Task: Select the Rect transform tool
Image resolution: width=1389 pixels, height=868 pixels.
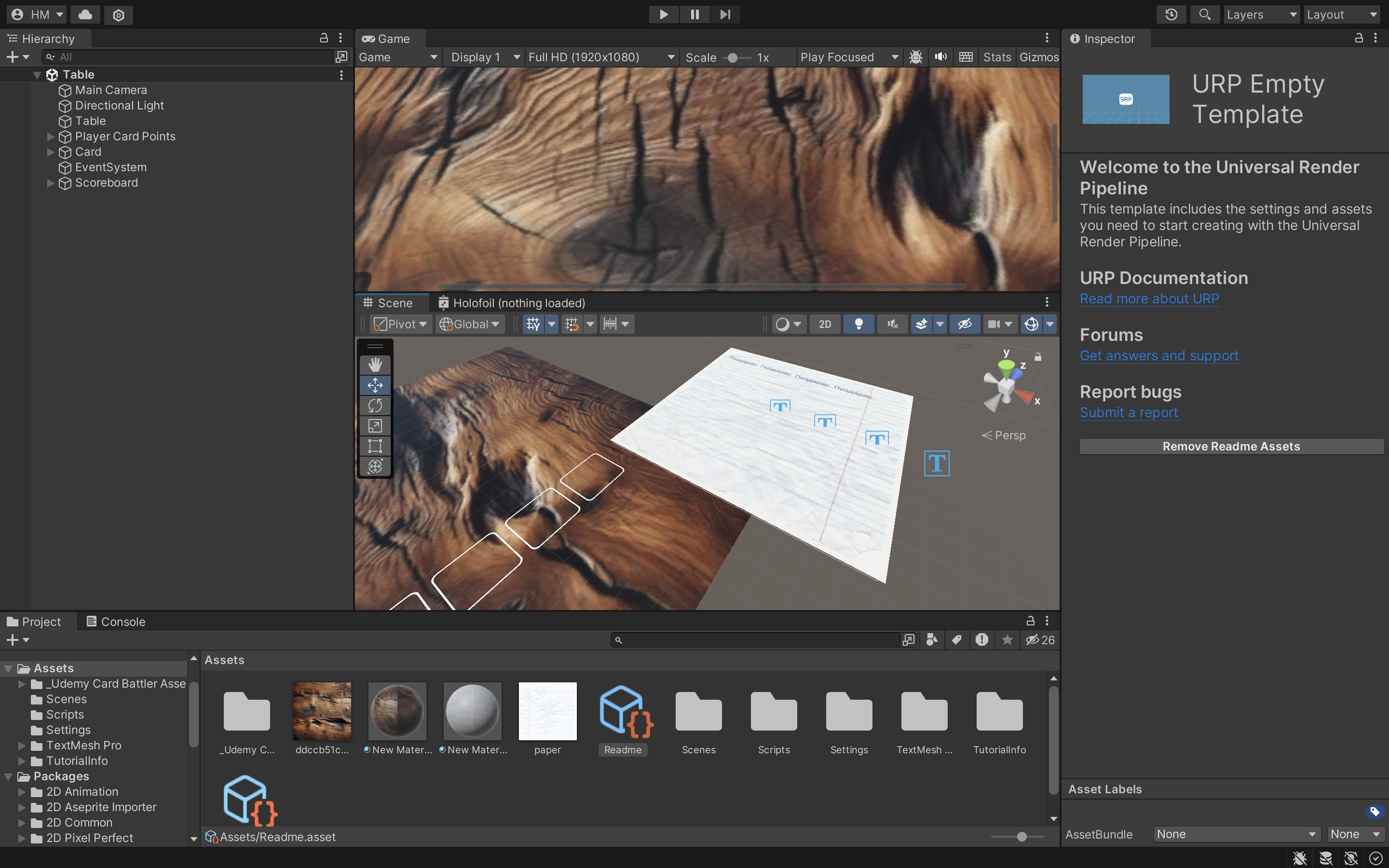Action: click(x=375, y=446)
